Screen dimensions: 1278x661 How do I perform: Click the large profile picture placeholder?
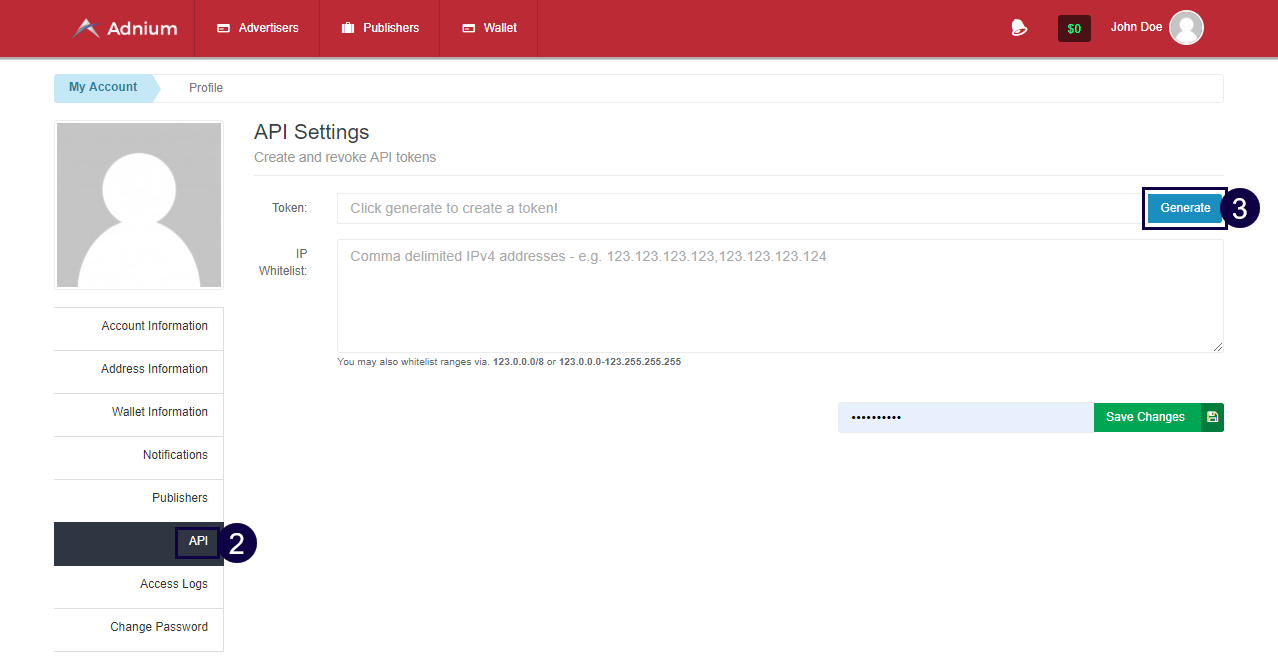(139, 205)
